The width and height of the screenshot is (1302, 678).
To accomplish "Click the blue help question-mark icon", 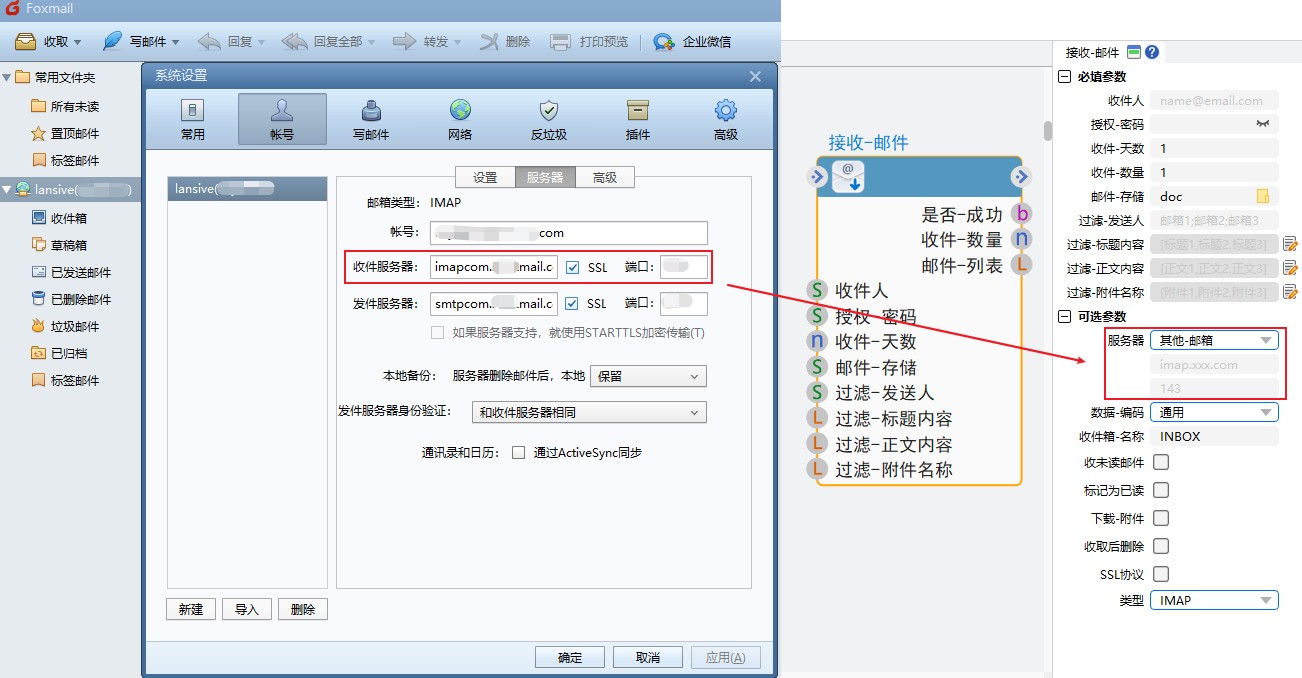I will [x=1152, y=52].
